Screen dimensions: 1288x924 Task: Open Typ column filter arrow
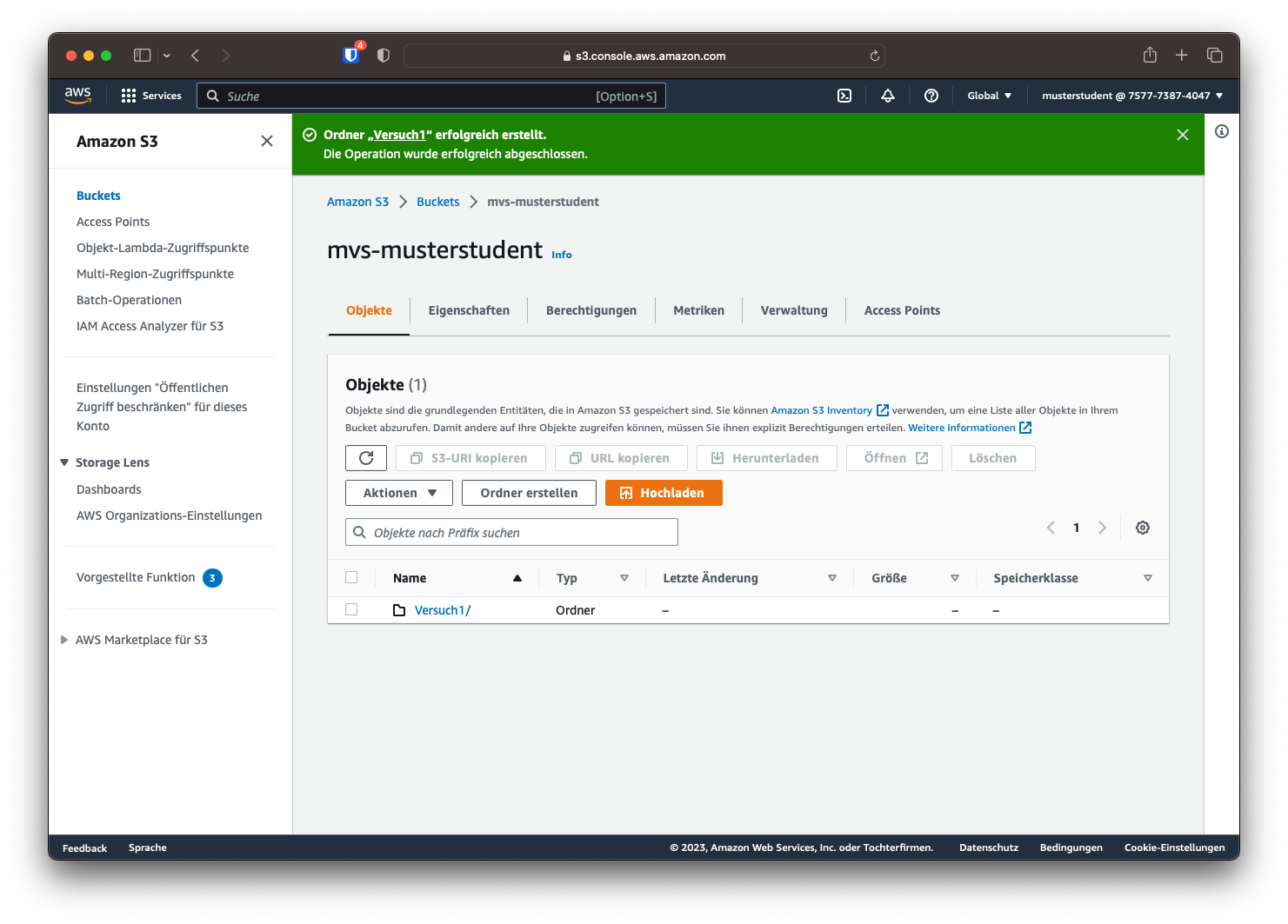624,578
